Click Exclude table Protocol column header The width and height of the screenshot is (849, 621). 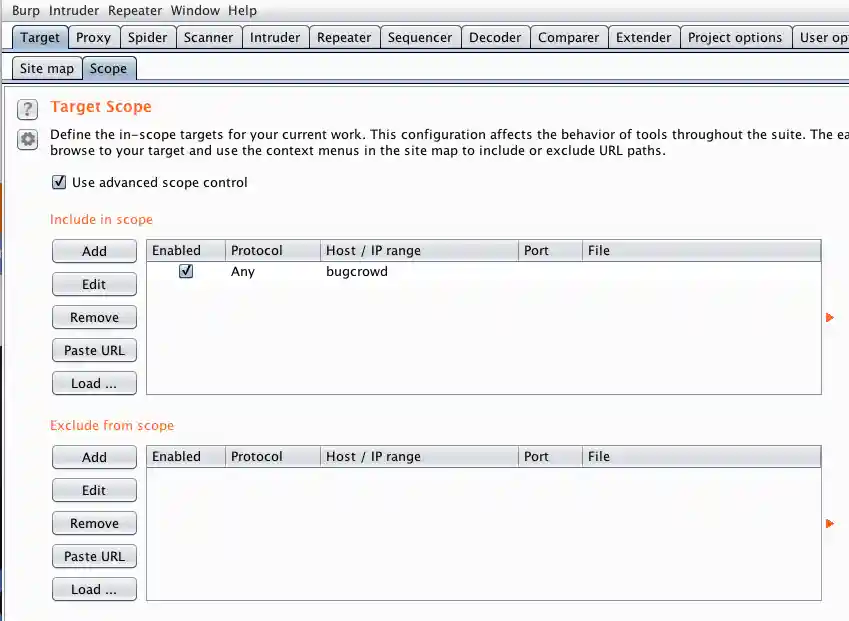click(273, 457)
